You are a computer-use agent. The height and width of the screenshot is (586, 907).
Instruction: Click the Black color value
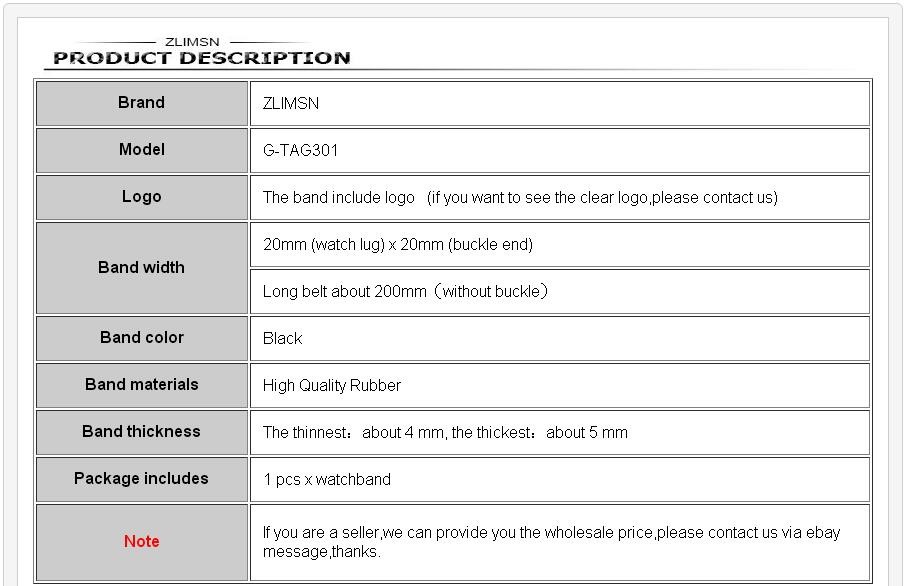tap(282, 338)
